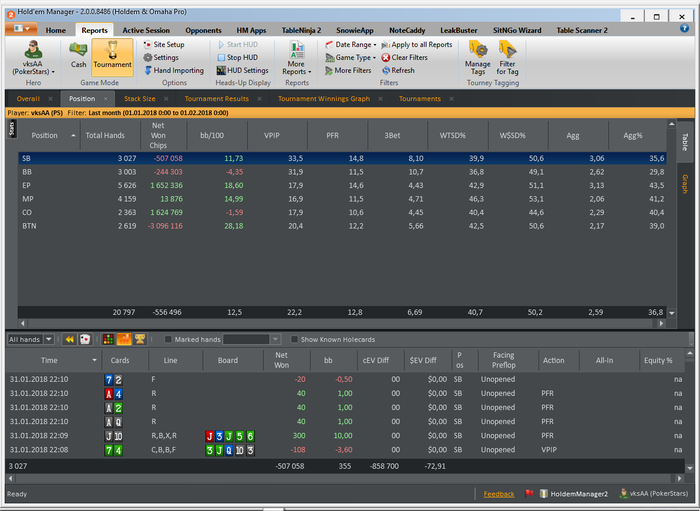Click the Clear Filters red icon

386,58
